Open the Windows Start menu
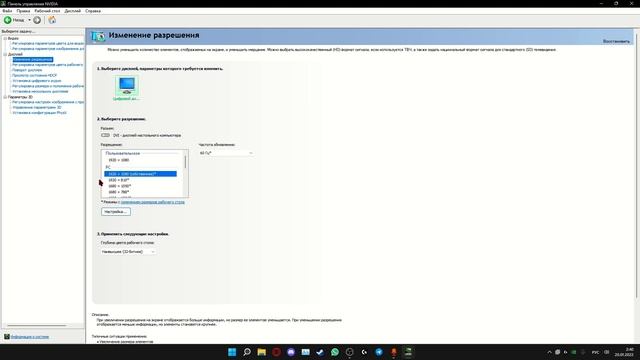 point(232,352)
